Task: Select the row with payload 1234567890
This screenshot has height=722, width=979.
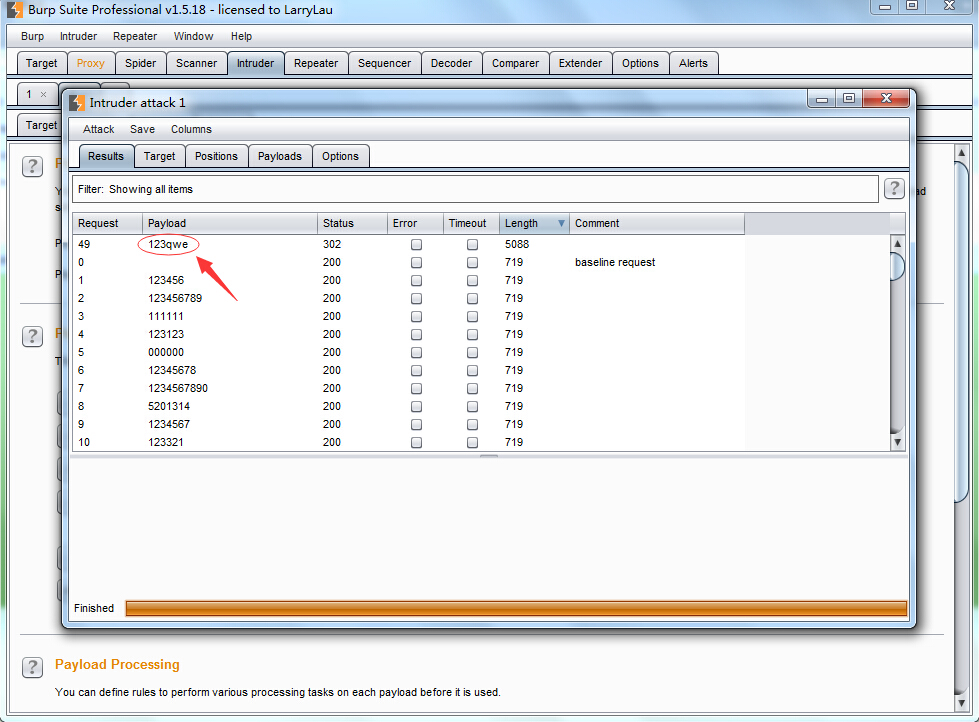Action: tap(408, 388)
